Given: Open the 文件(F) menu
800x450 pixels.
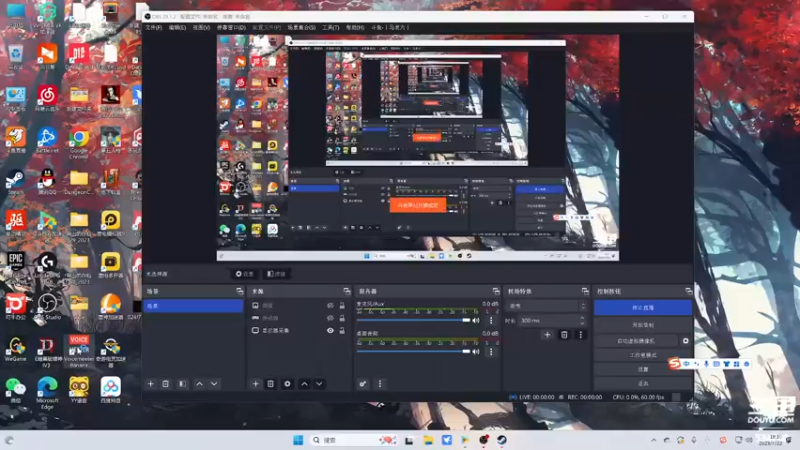Looking at the screenshot, I should click(x=154, y=28).
